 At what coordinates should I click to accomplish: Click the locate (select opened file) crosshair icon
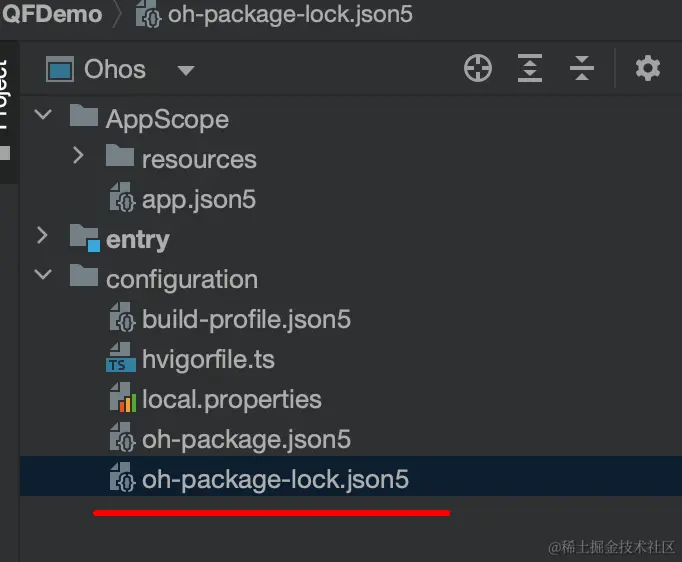pyautogui.click(x=478, y=69)
